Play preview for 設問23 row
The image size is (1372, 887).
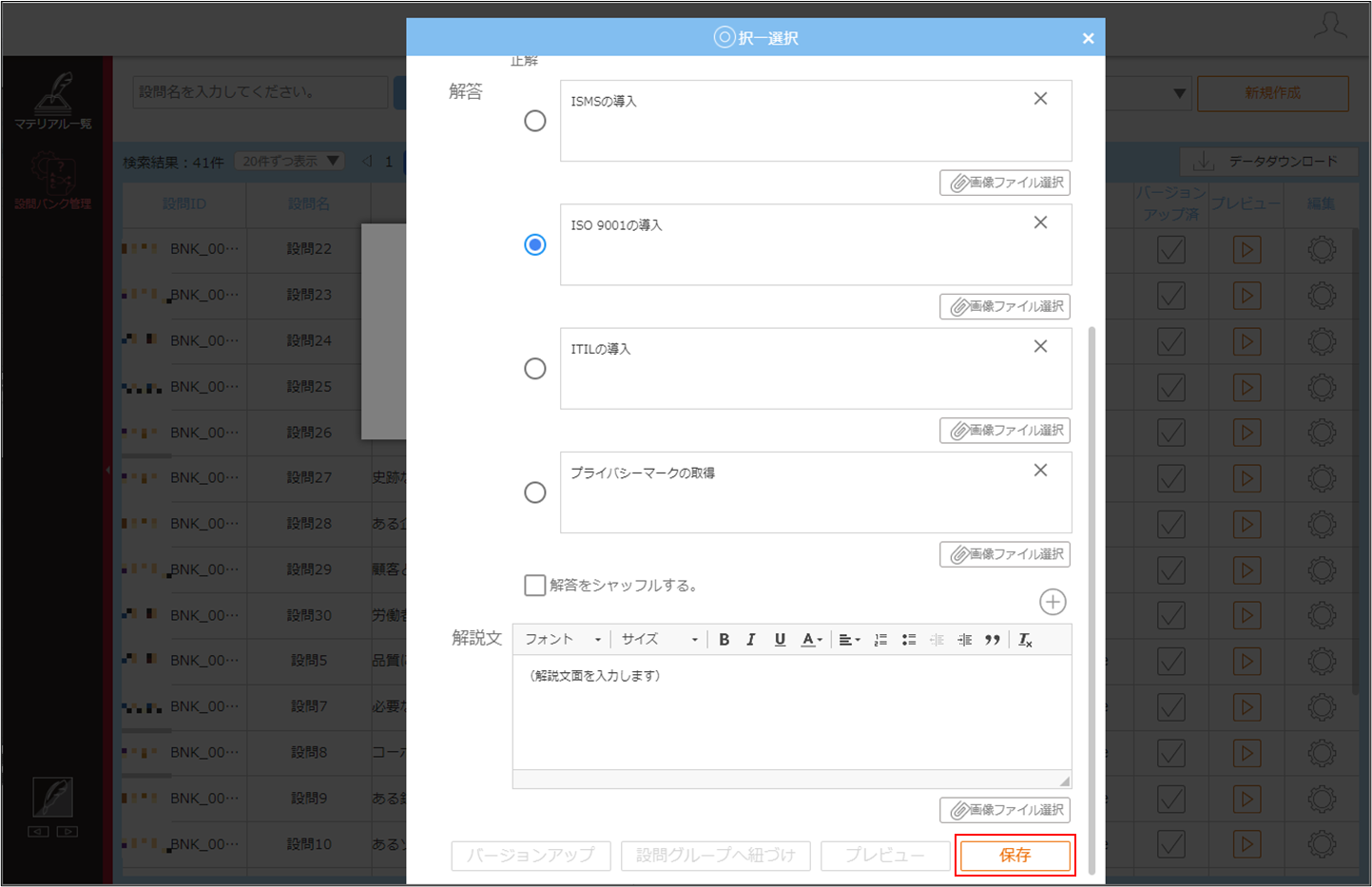coord(1246,296)
